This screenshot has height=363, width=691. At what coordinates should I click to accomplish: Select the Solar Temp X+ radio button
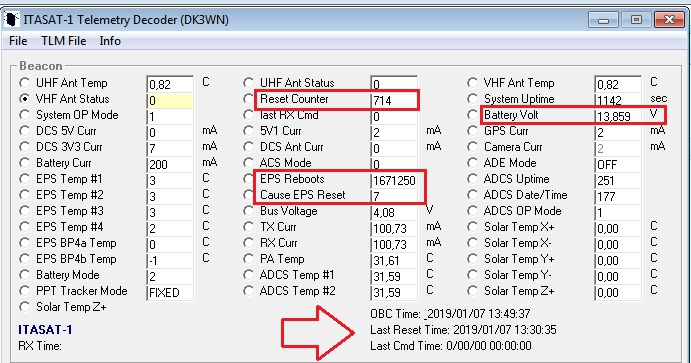472,227
